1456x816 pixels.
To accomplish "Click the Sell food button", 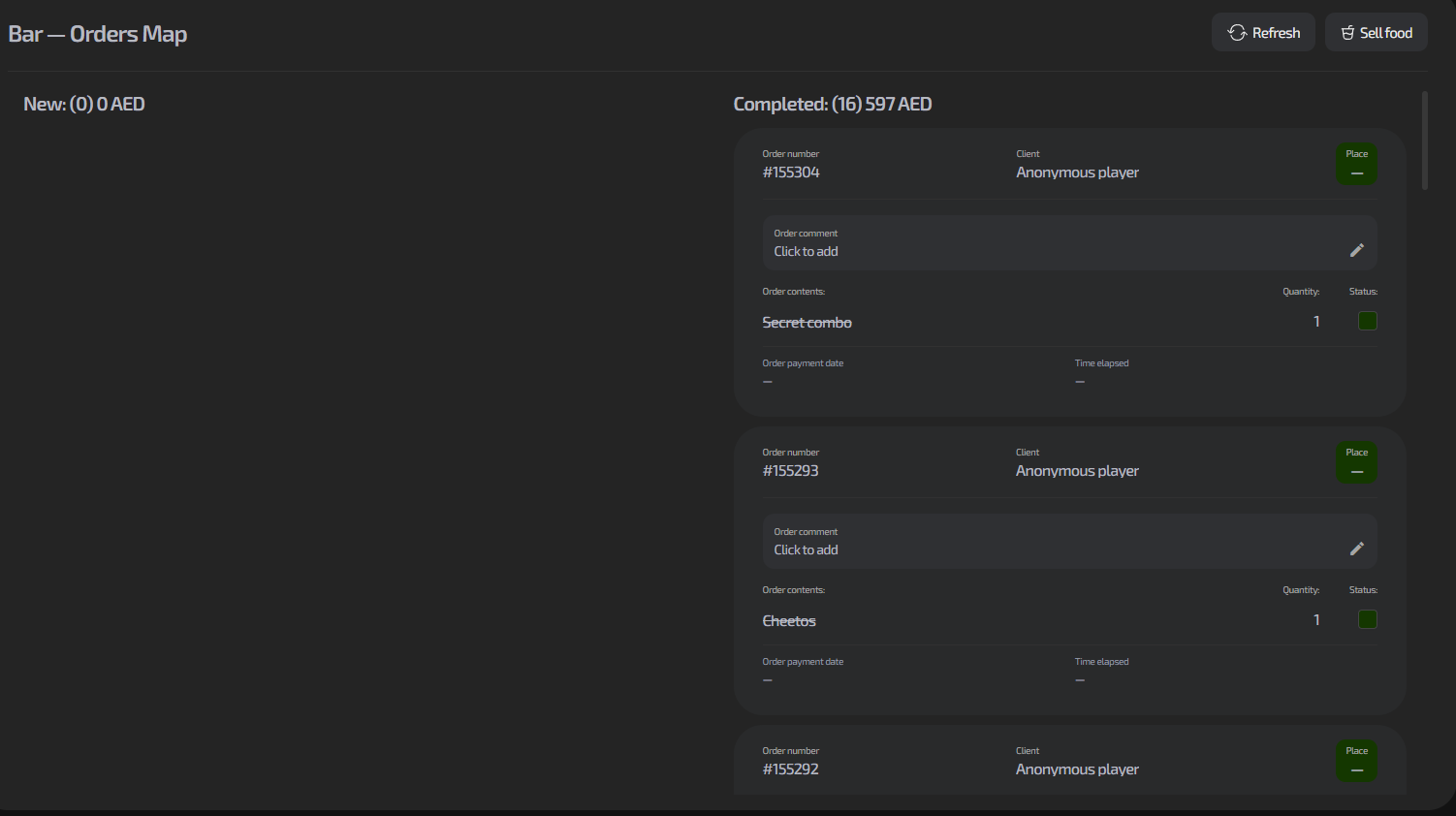I will tap(1376, 33).
